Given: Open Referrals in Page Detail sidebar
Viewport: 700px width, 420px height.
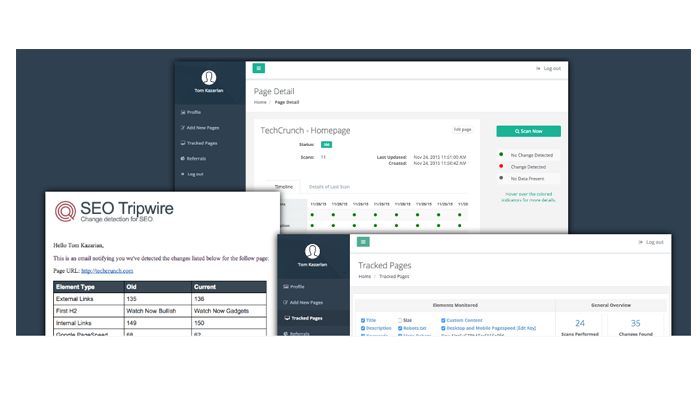Looking at the screenshot, I should click(x=193, y=158).
